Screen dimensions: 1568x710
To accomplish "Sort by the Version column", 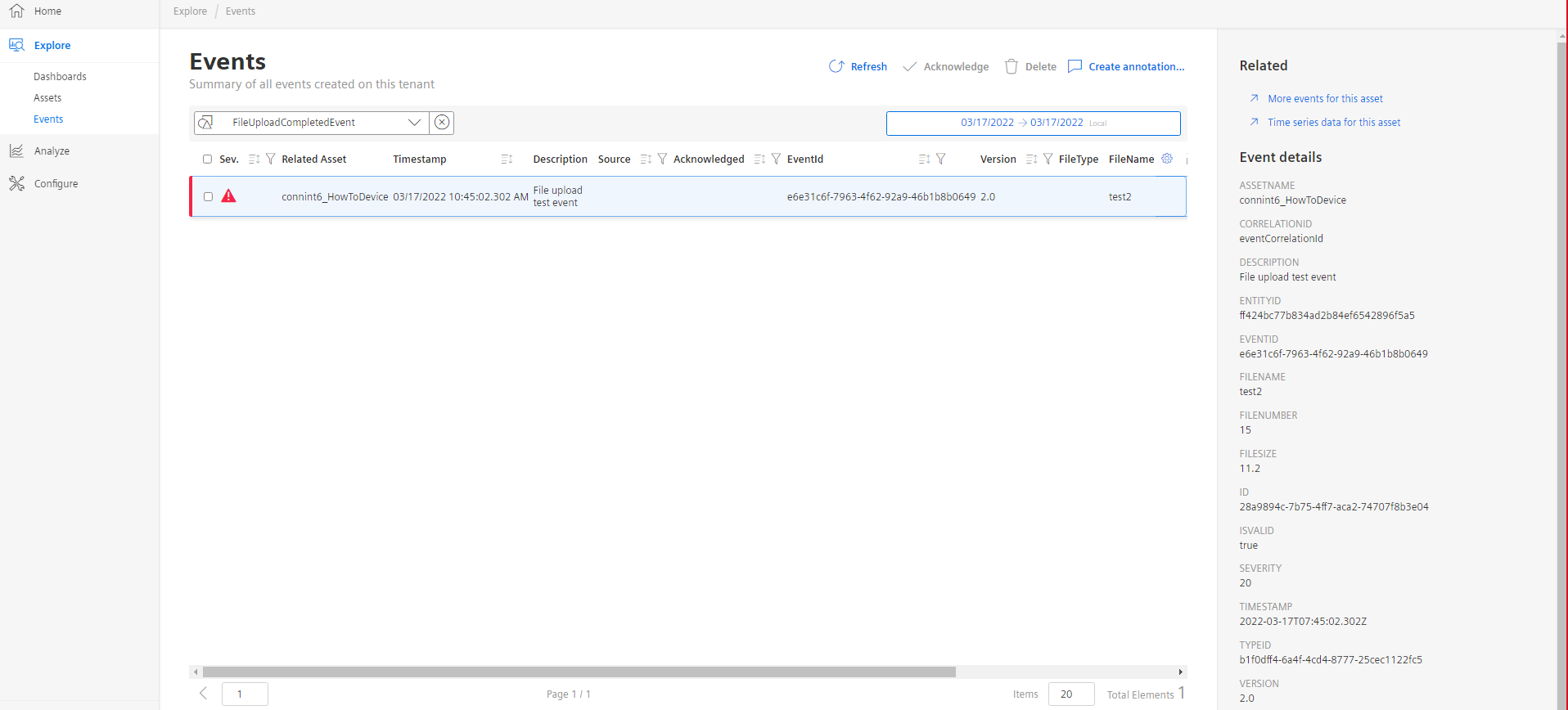I will [x=1031, y=160].
